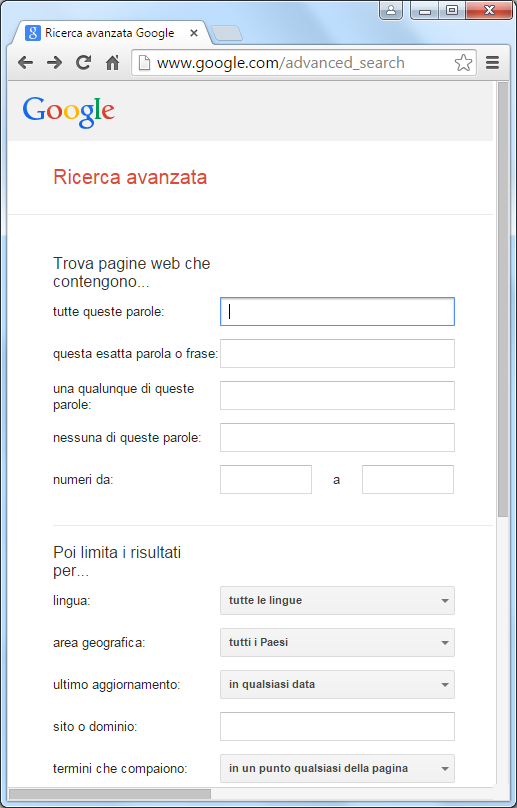Viewport: 517px width, 808px height.
Task: Click the 'questa esatta parola o frase' field
Action: [x=337, y=354]
